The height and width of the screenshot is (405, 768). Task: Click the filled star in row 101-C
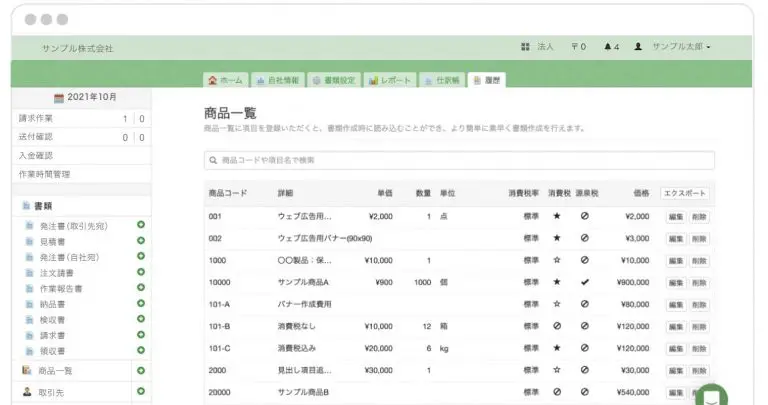tap(557, 348)
